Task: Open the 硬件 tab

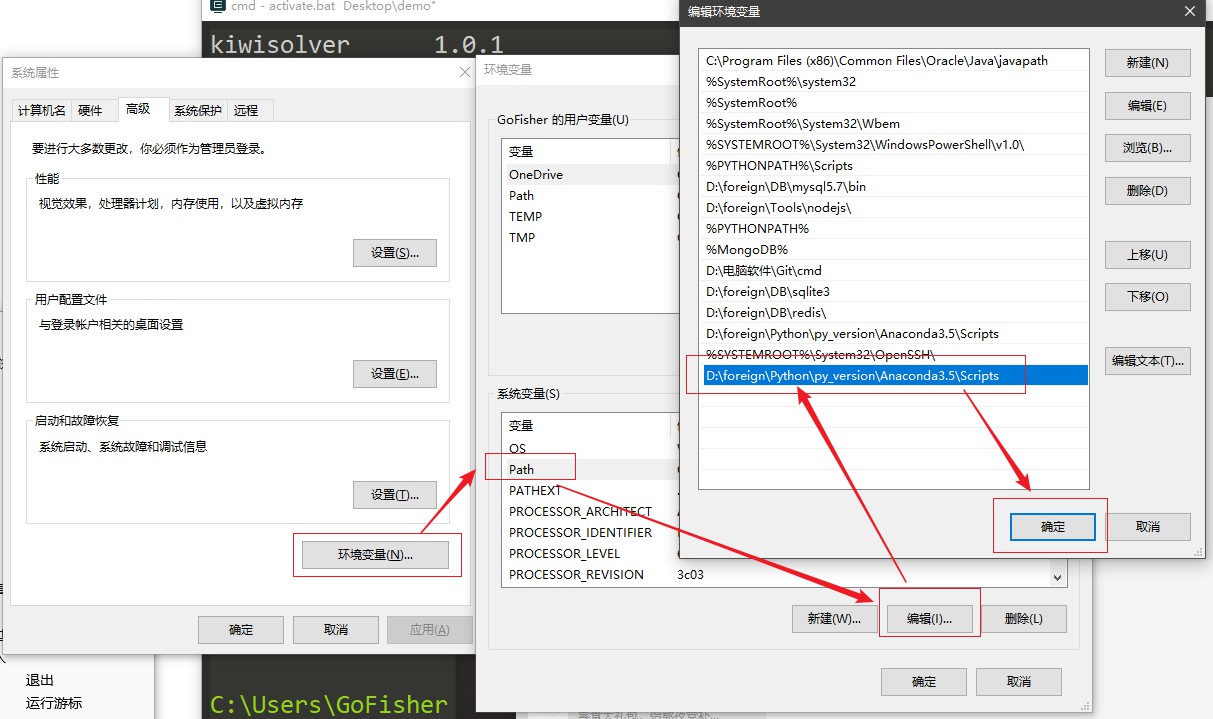Action: point(90,110)
